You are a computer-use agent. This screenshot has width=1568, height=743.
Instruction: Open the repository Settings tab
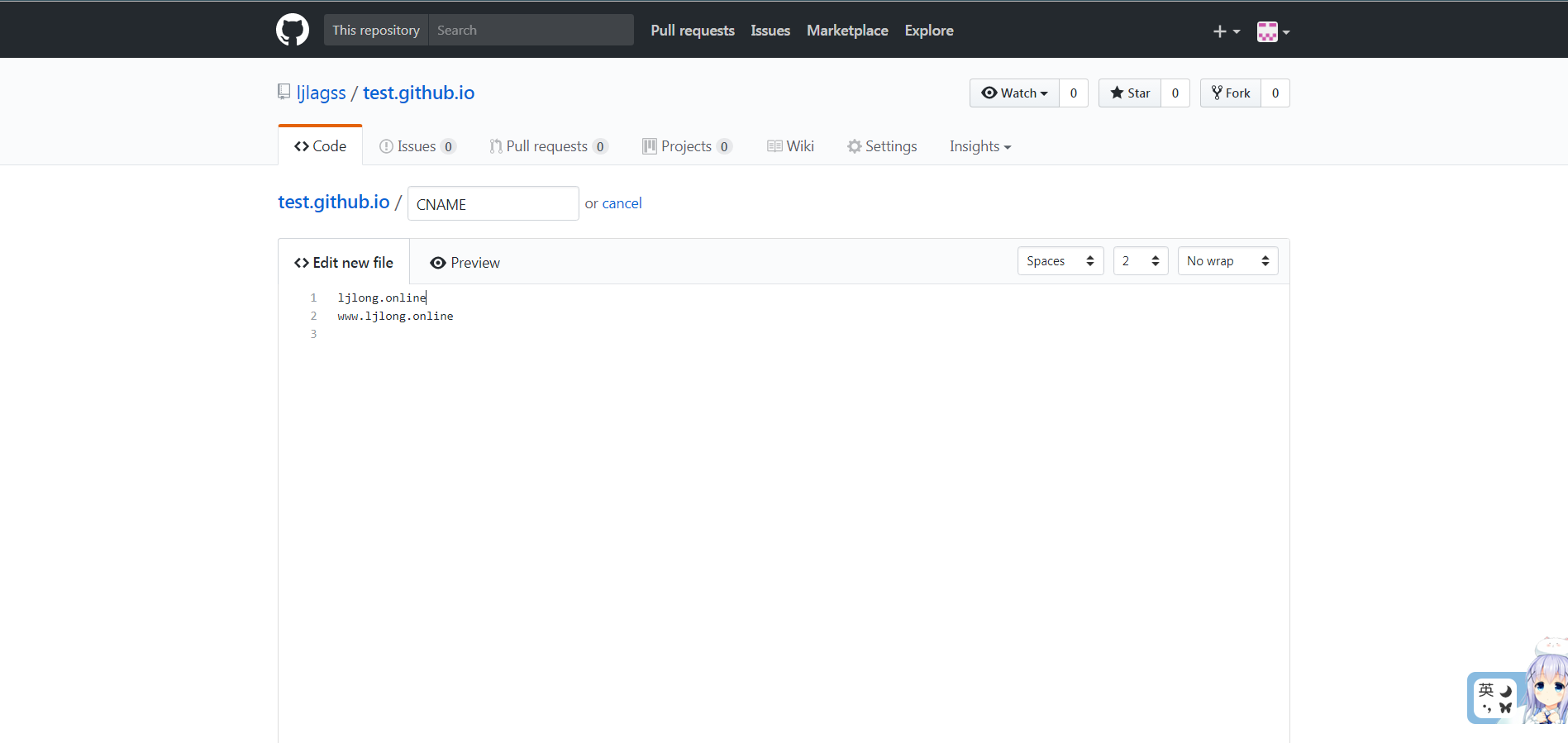tap(882, 146)
